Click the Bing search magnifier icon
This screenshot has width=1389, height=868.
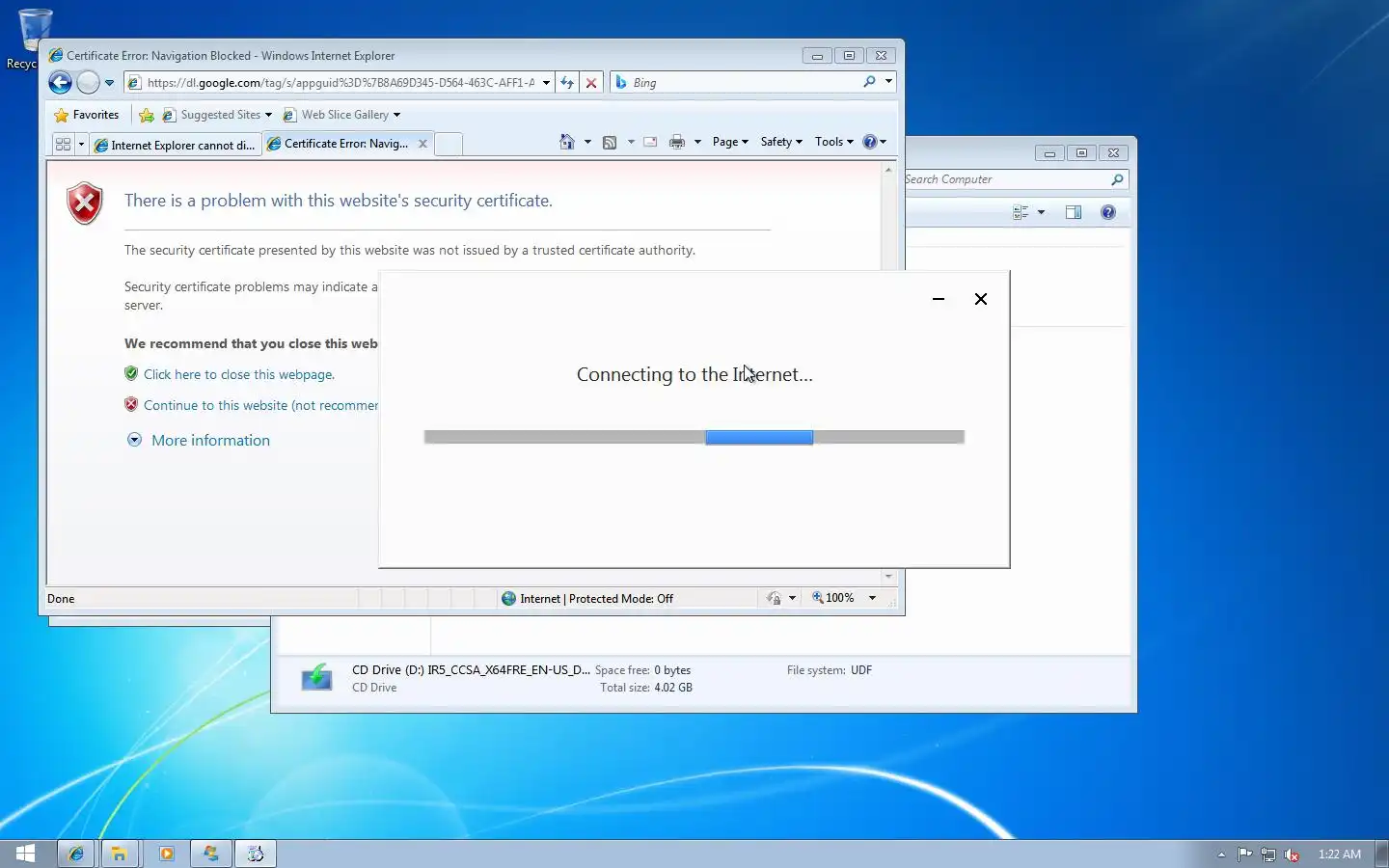[869, 82]
